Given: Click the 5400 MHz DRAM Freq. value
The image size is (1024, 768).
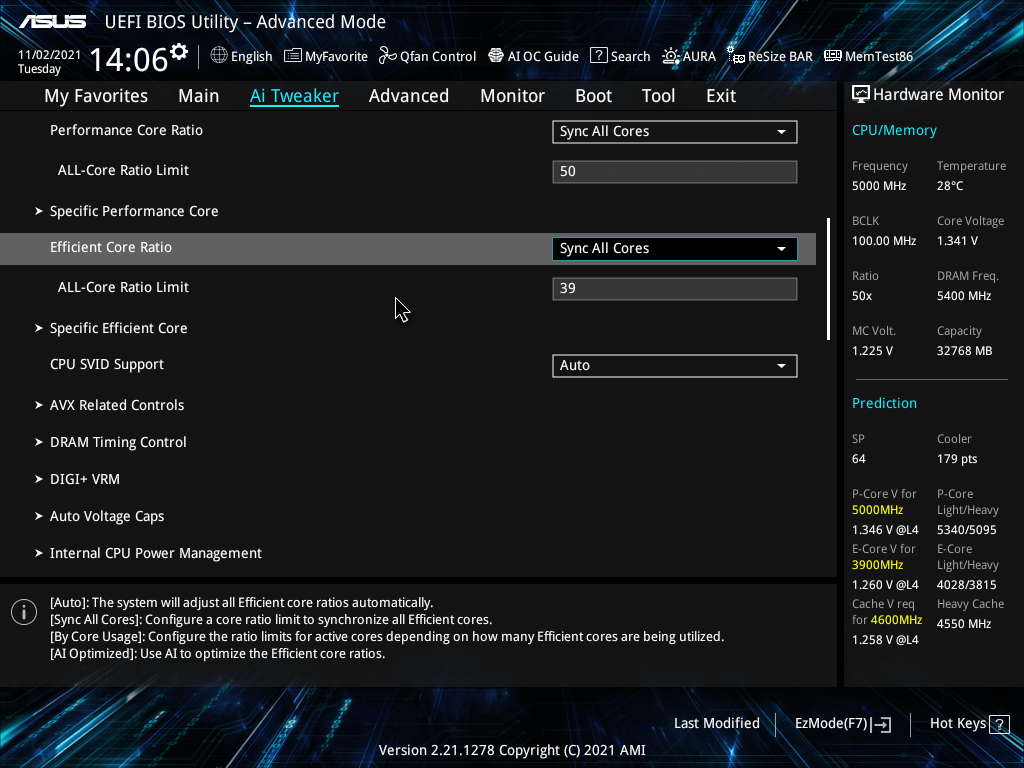Looking at the screenshot, I should point(964,296).
